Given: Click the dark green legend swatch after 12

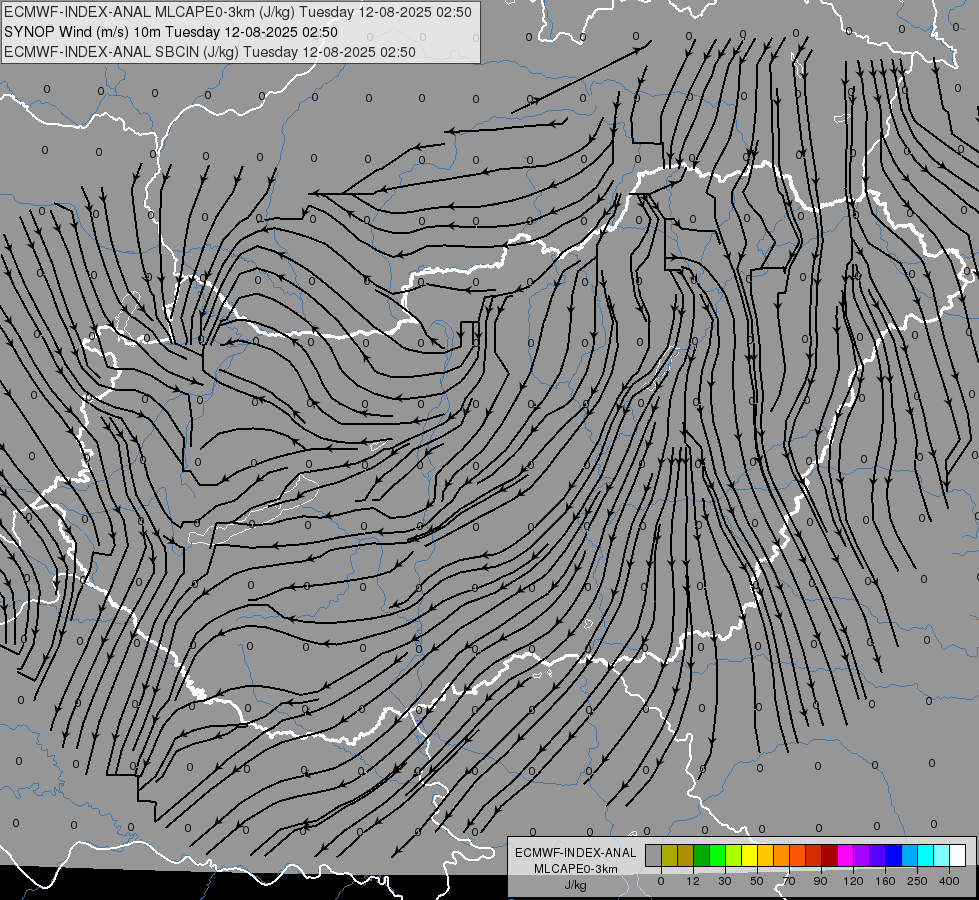Looking at the screenshot, I should (702, 855).
